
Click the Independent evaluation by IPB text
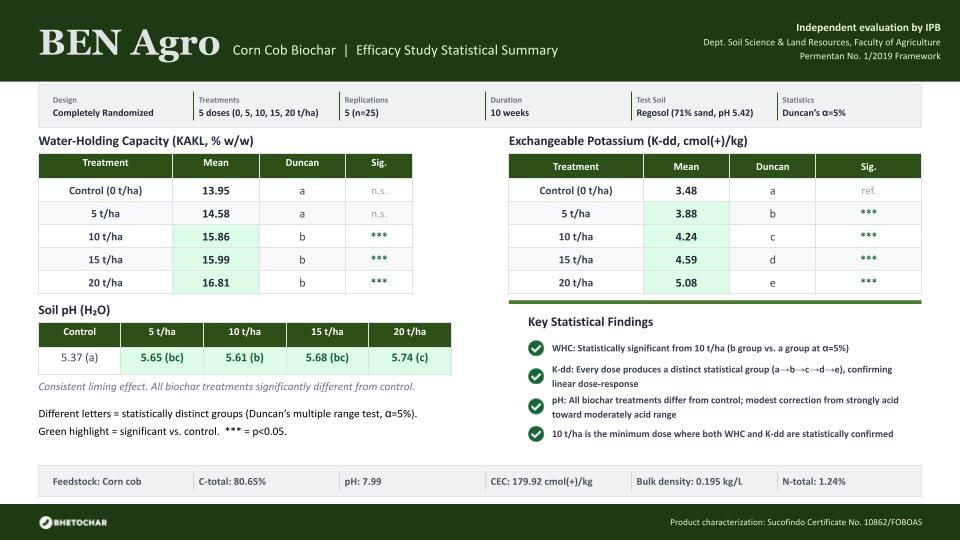[868, 26]
